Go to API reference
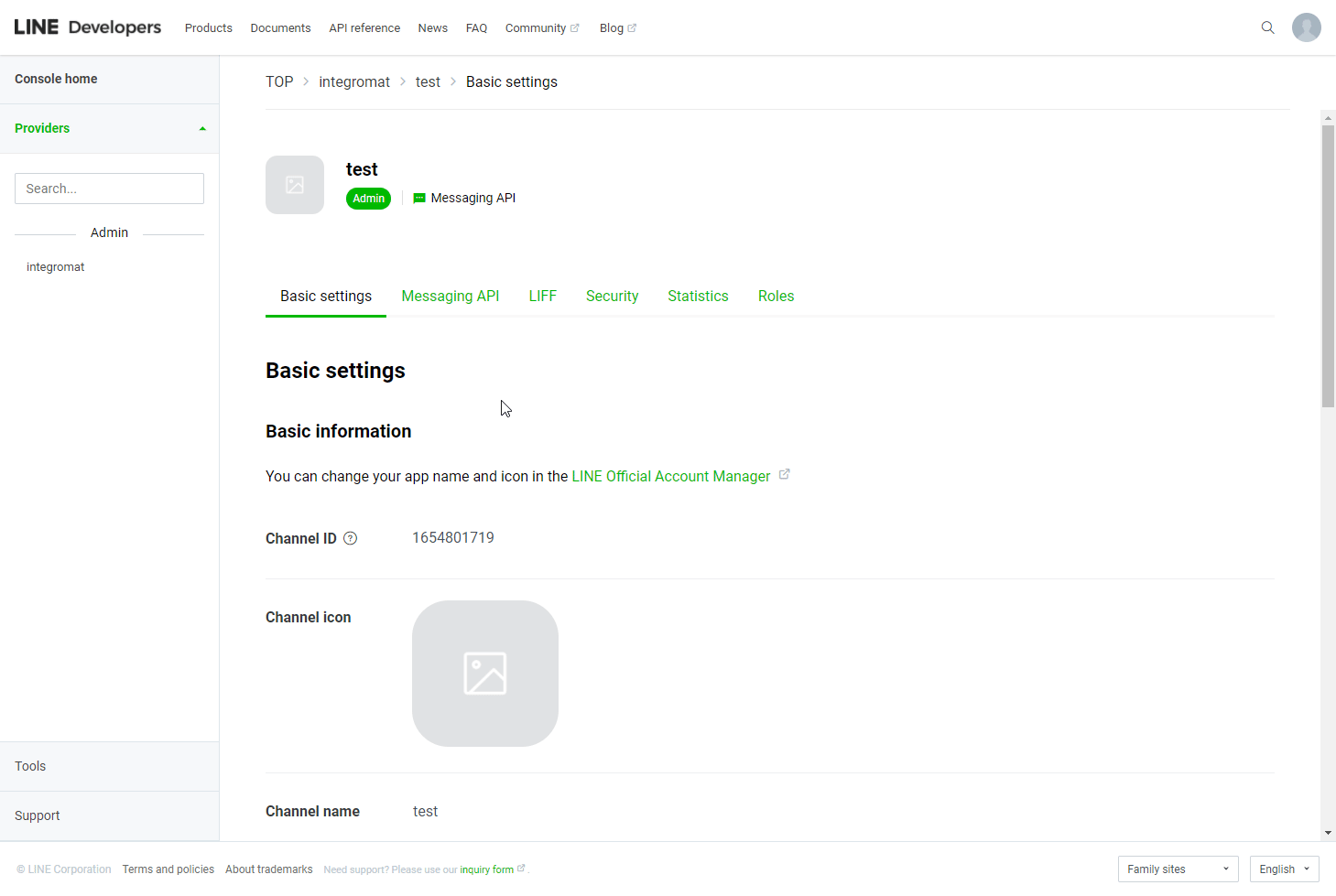Image resolution: width=1336 pixels, height=896 pixels. click(x=364, y=28)
